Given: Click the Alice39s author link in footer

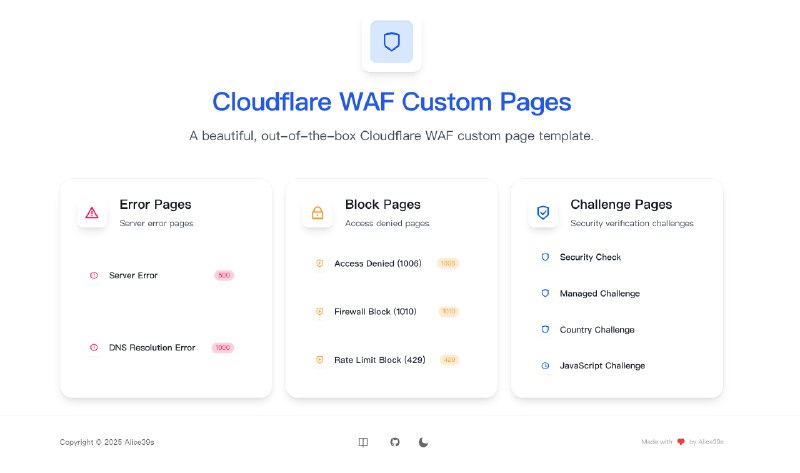Looking at the screenshot, I should click(711, 441).
